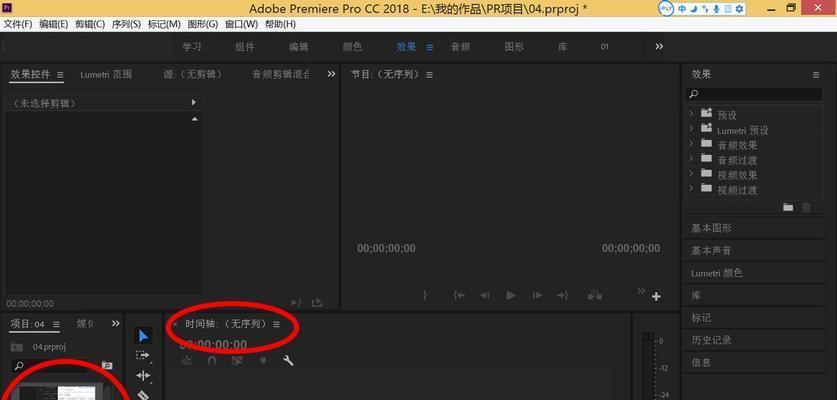
Task: Go to Out point in Program monitor
Action: (562, 295)
